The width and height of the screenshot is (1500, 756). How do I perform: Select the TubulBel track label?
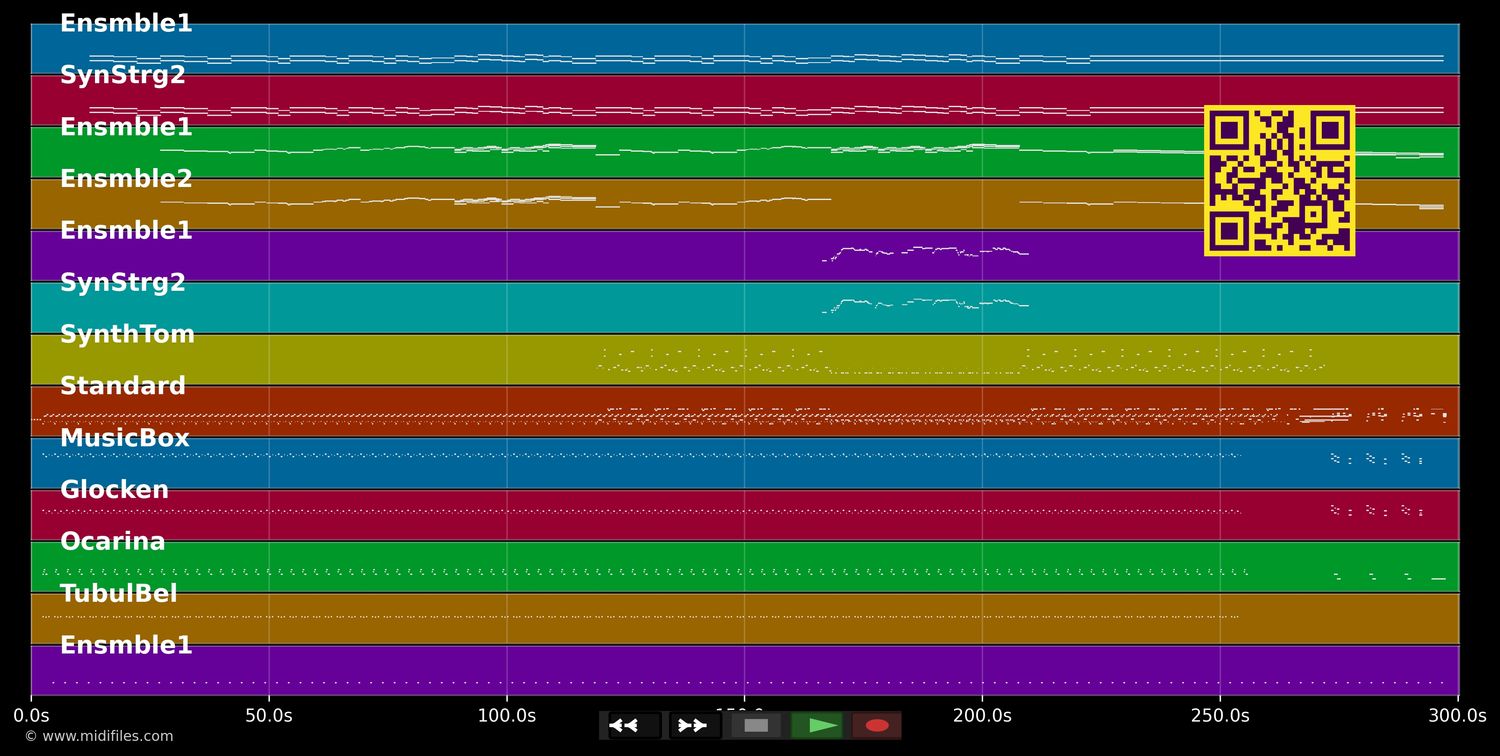(x=119, y=594)
